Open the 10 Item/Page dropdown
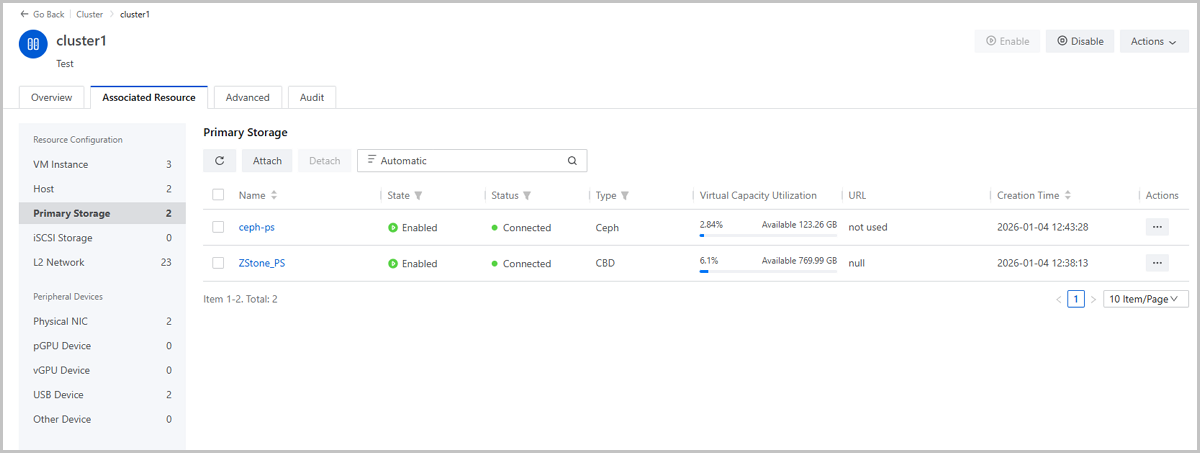1200x453 pixels. click(1145, 299)
